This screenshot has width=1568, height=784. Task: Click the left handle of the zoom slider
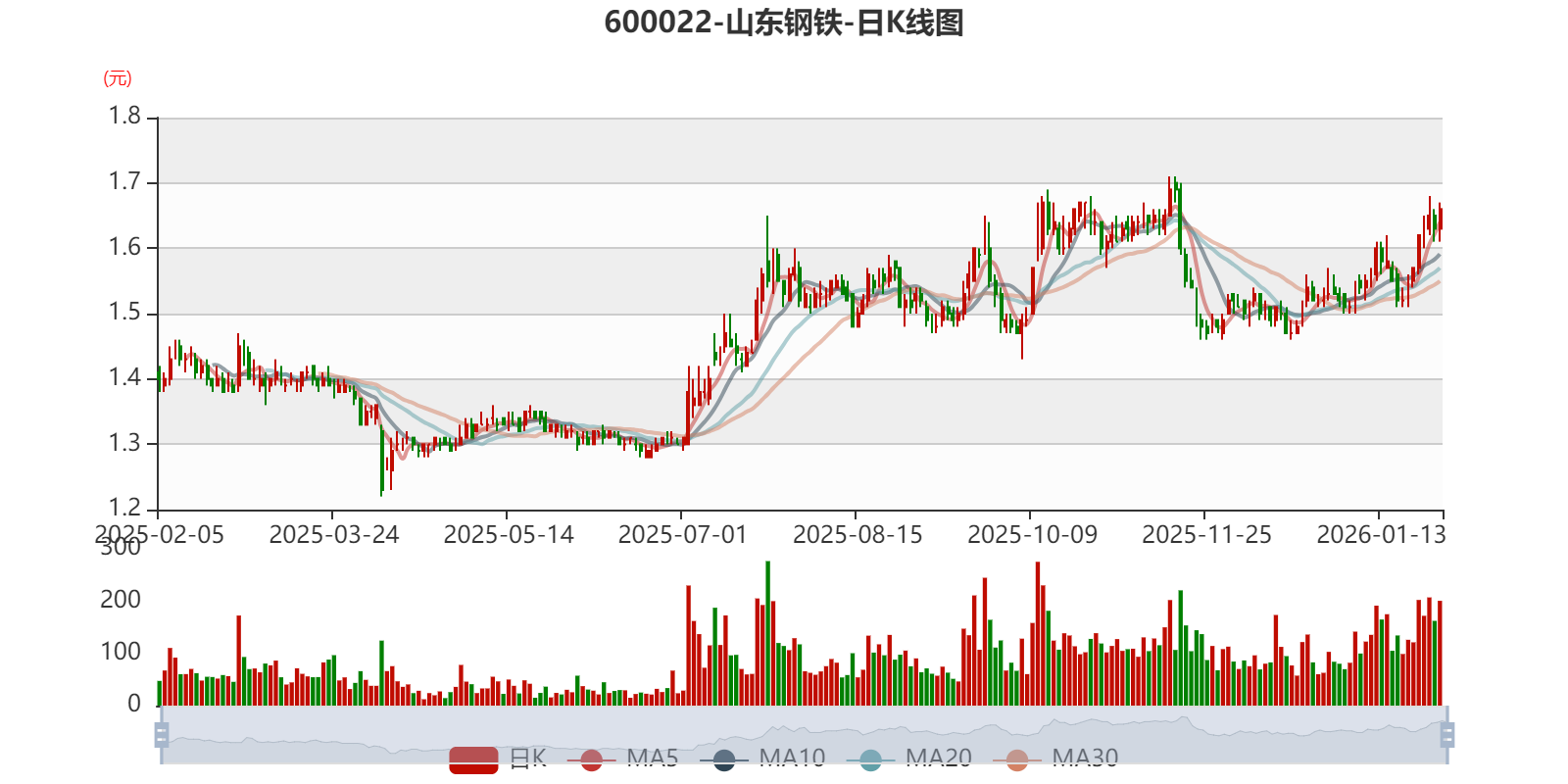(162, 734)
